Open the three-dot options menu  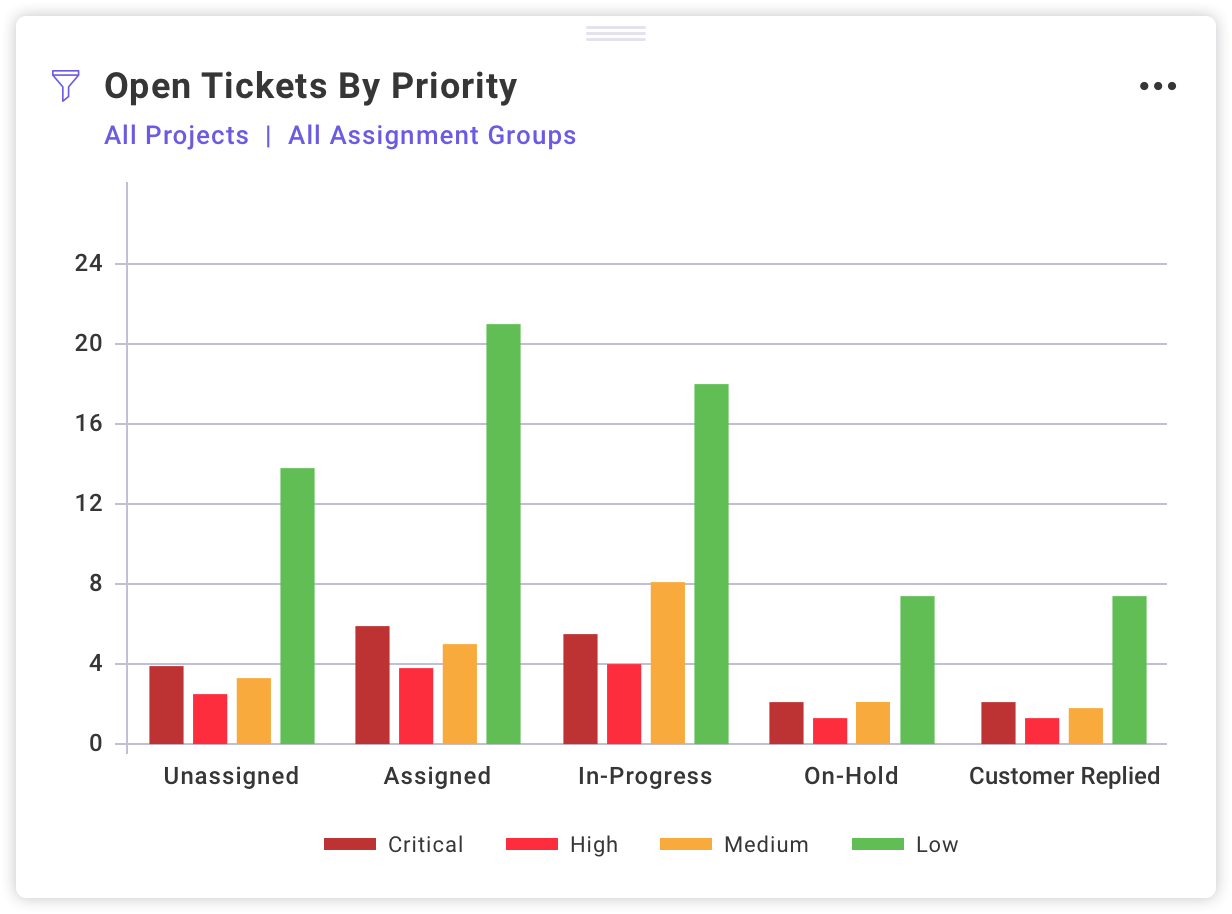pyautogui.click(x=1158, y=86)
